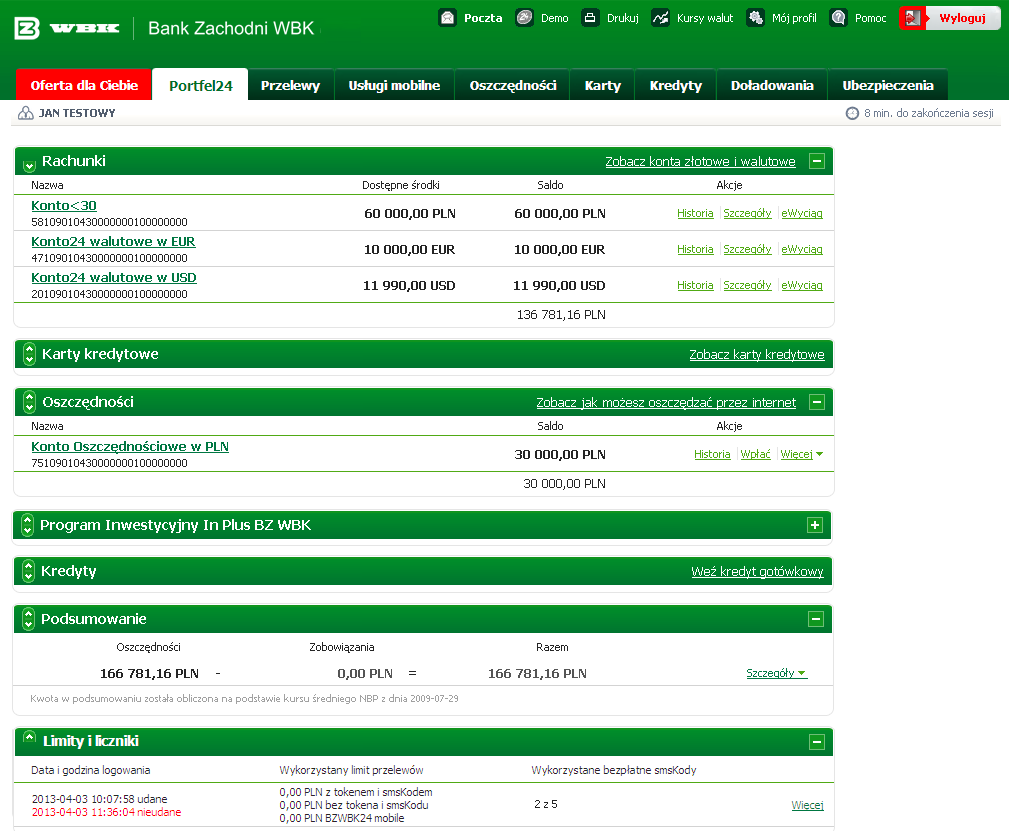Open the Pomoc help icon
This screenshot has width=1009, height=832.
pos(838,17)
